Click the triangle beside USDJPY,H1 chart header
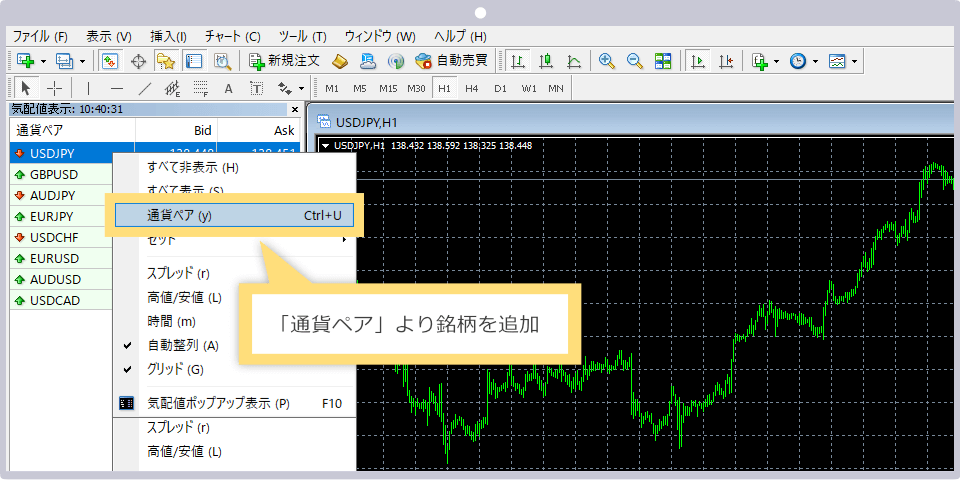This screenshot has width=960, height=480. 326,146
